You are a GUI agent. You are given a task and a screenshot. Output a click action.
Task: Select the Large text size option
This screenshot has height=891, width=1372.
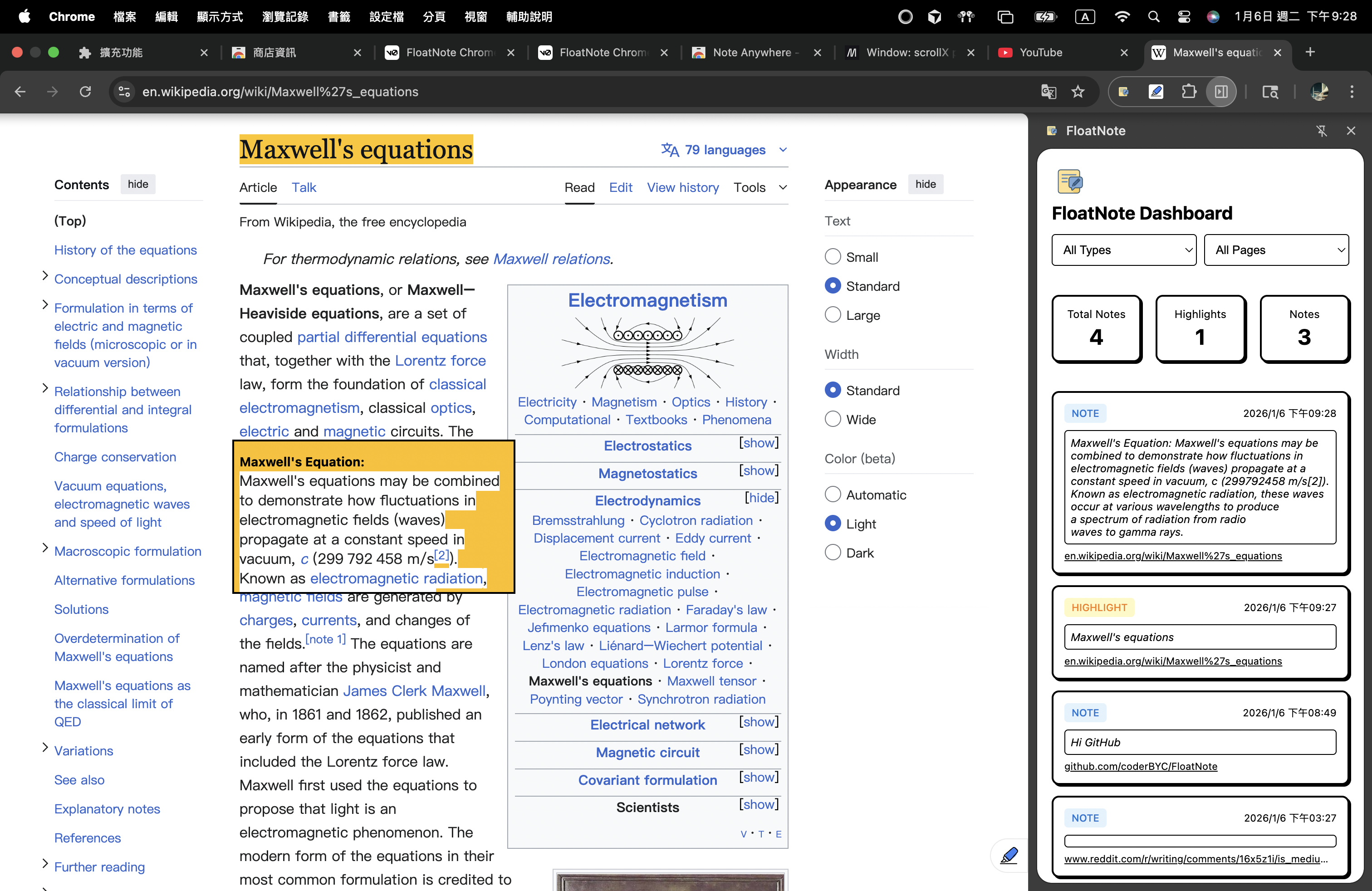click(833, 315)
